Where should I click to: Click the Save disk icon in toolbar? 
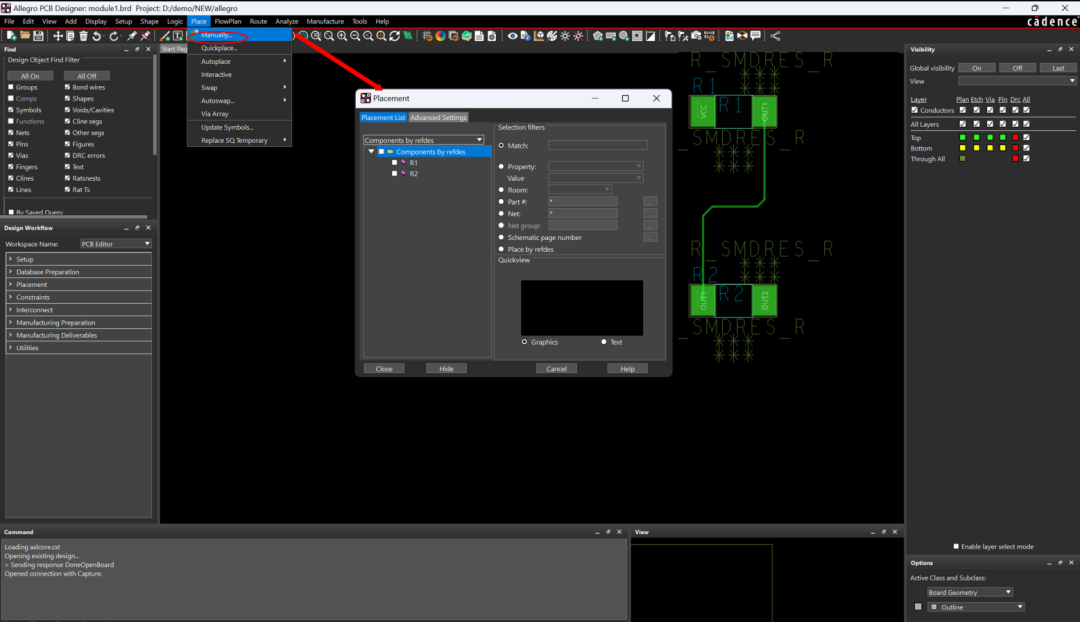click(x=38, y=36)
